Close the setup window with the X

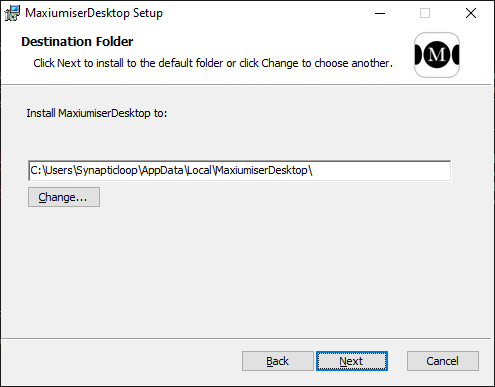pyautogui.click(x=471, y=13)
